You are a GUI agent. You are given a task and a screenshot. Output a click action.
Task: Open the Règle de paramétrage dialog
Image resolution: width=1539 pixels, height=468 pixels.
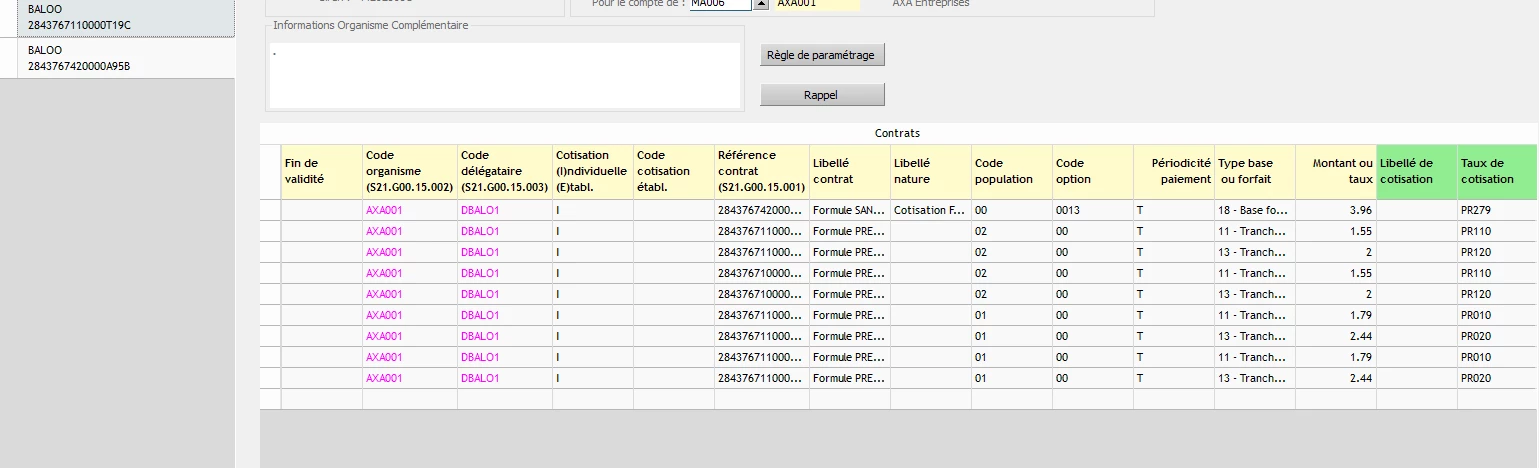coord(822,55)
